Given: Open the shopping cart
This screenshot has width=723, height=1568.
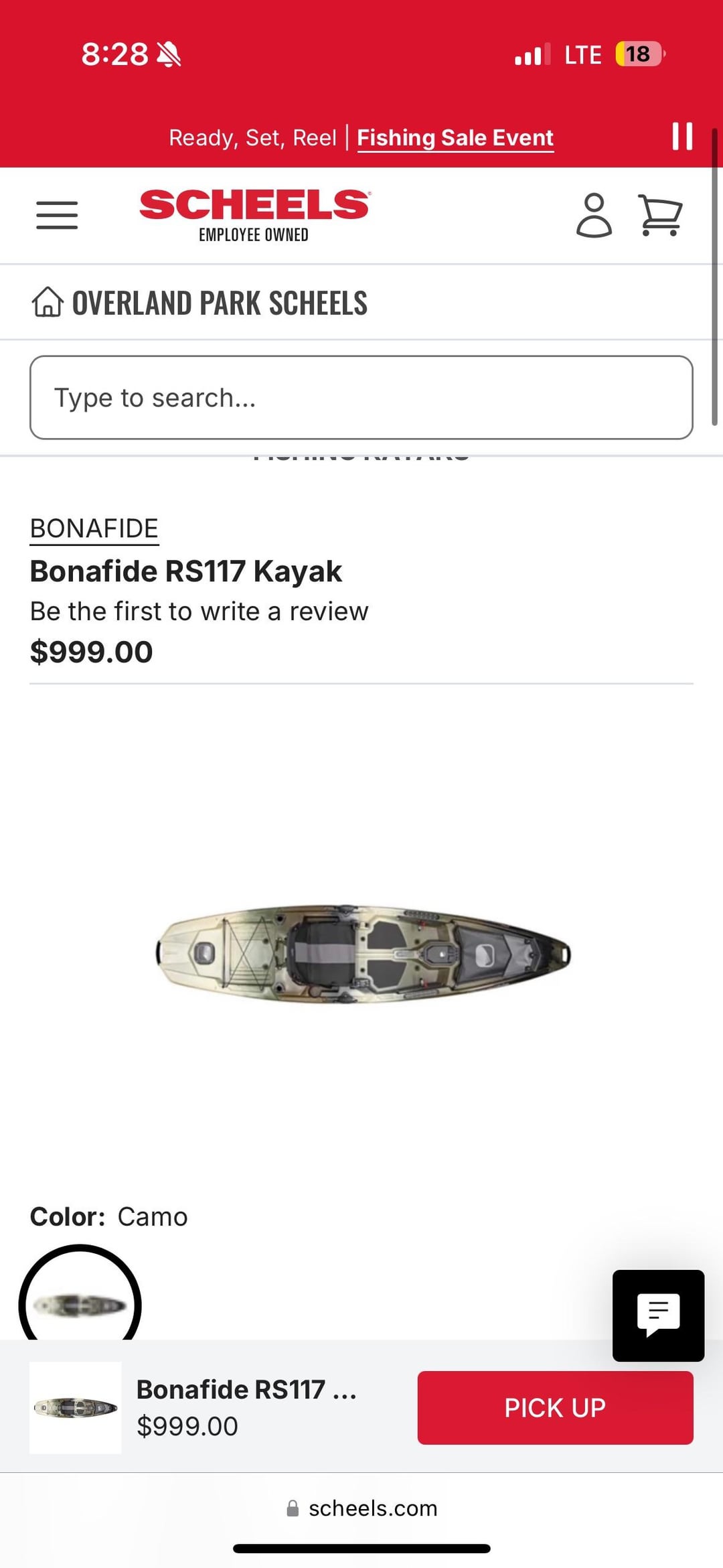Looking at the screenshot, I should pos(660,215).
